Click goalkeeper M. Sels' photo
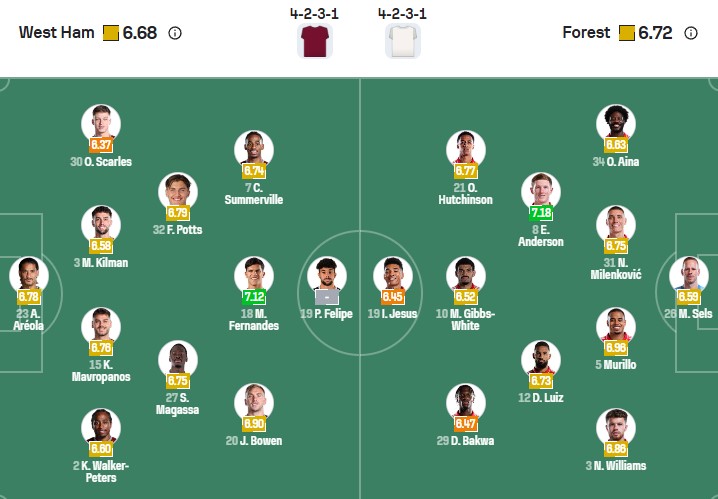Screen dimensions: 718x499 [689, 275]
